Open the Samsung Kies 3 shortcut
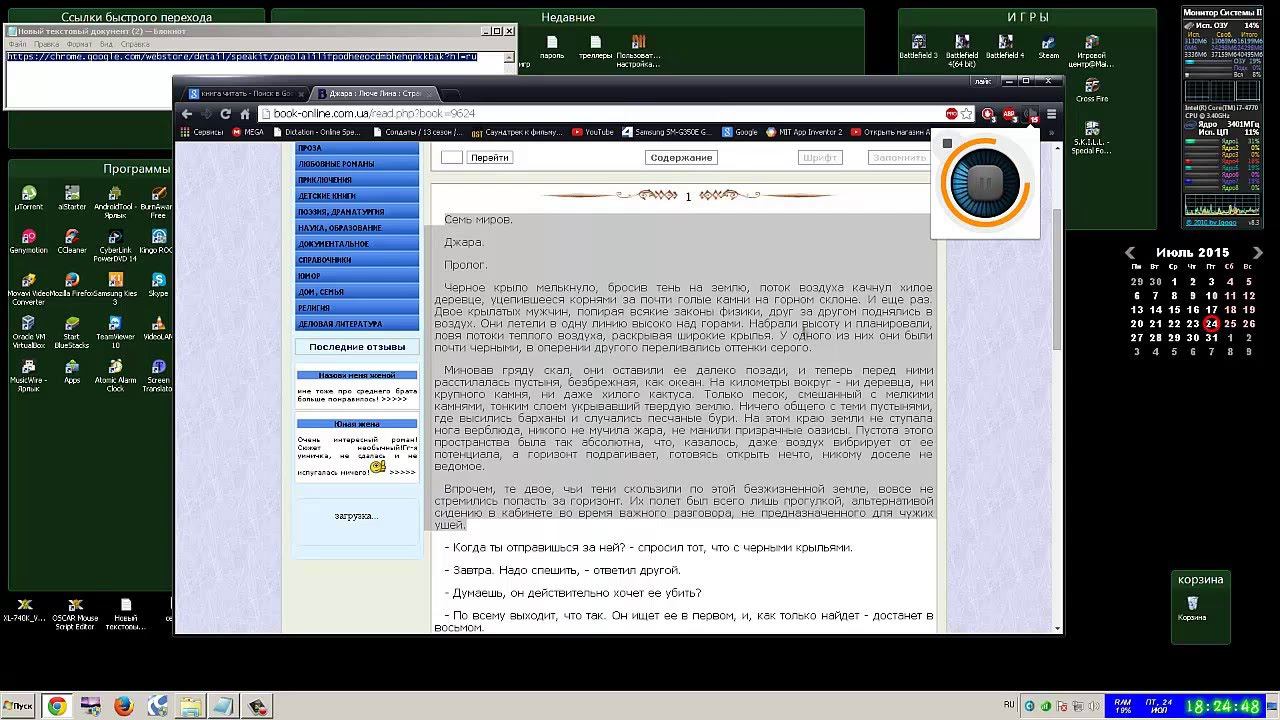Viewport: 1280px width, 720px height. tap(115, 286)
